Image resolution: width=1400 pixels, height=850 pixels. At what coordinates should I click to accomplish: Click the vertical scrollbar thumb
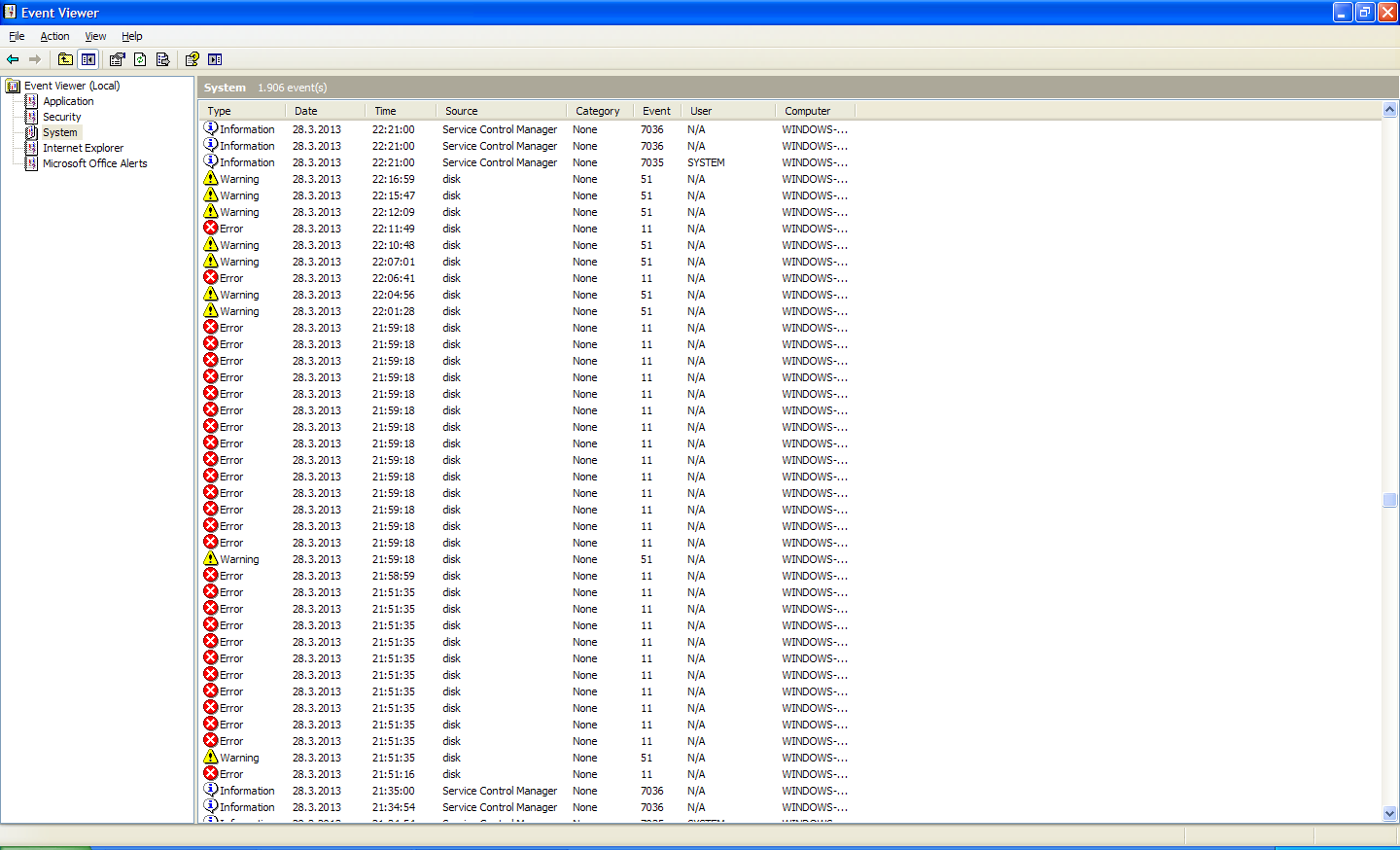1390,500
